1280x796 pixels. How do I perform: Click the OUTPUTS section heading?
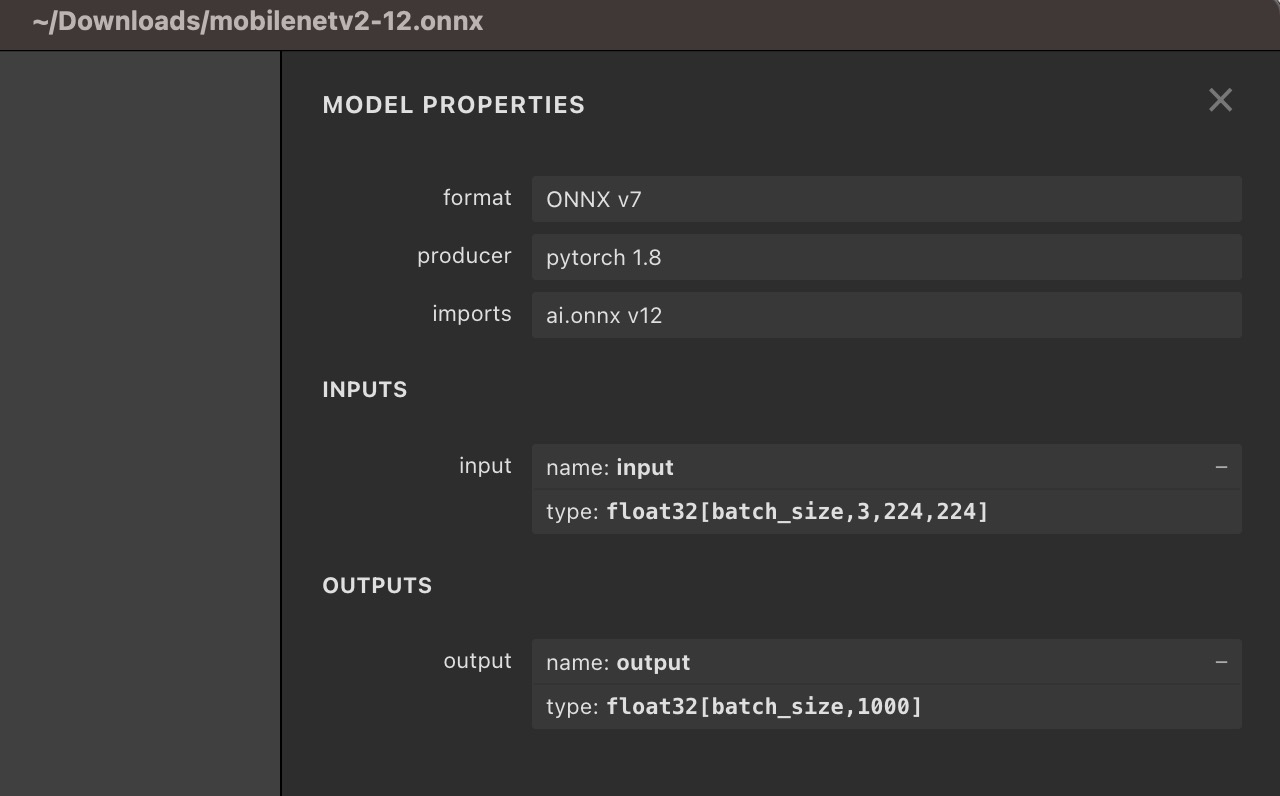coord(377,585)
